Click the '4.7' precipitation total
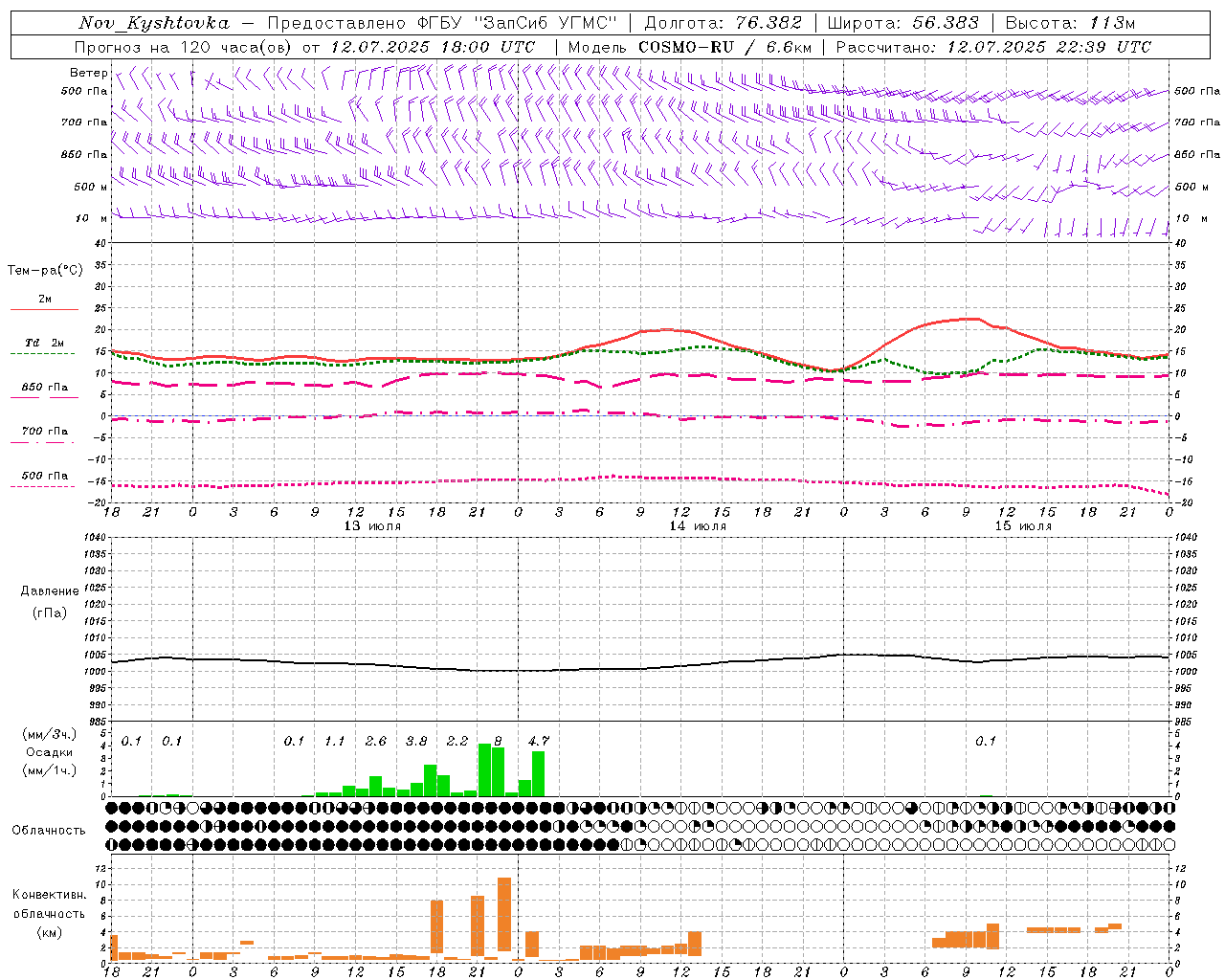 pos(539,742)
